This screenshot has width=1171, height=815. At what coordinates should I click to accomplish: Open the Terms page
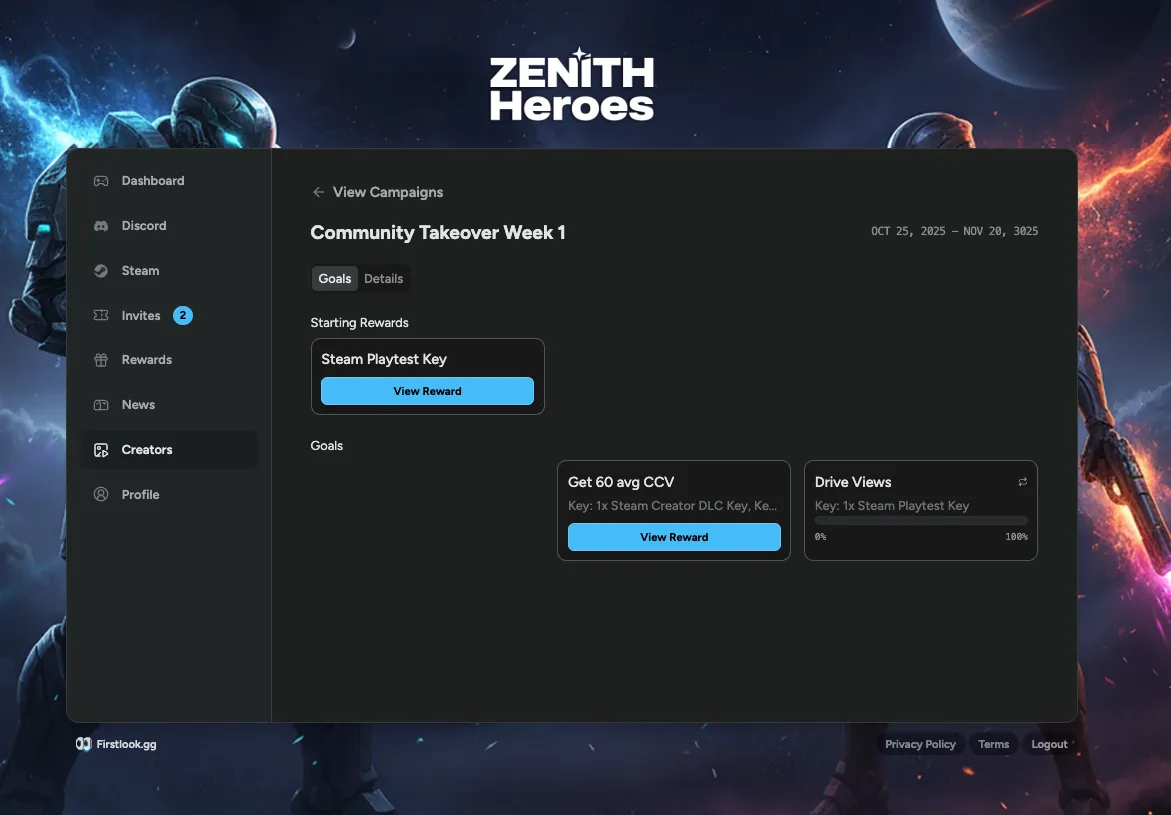tap(993, 743)
